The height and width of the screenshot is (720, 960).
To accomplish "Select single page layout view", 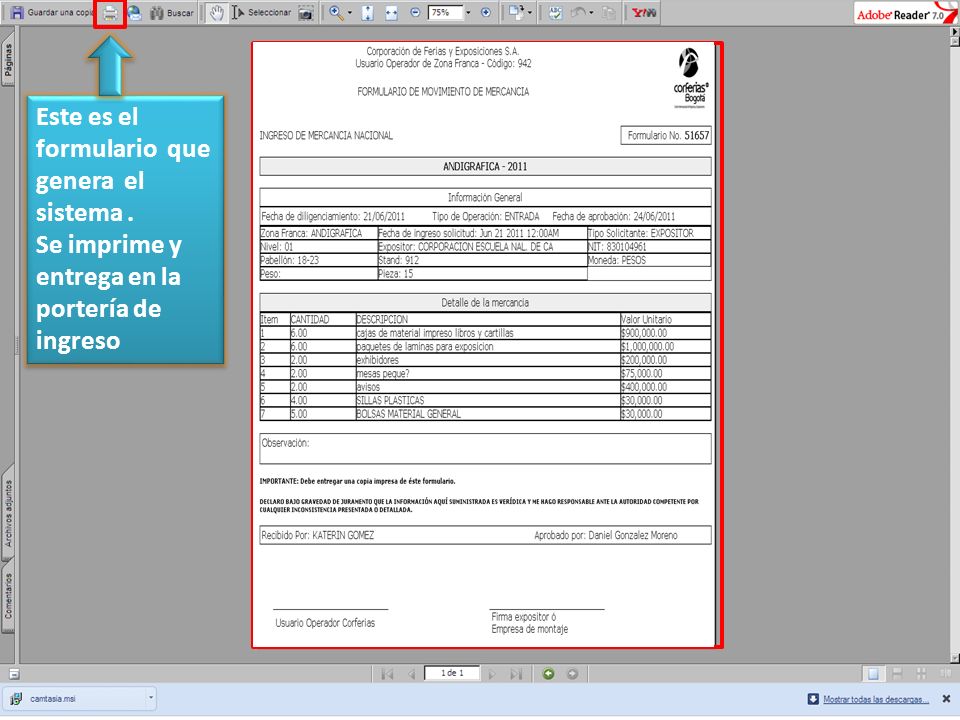I will tap(873, 674).
